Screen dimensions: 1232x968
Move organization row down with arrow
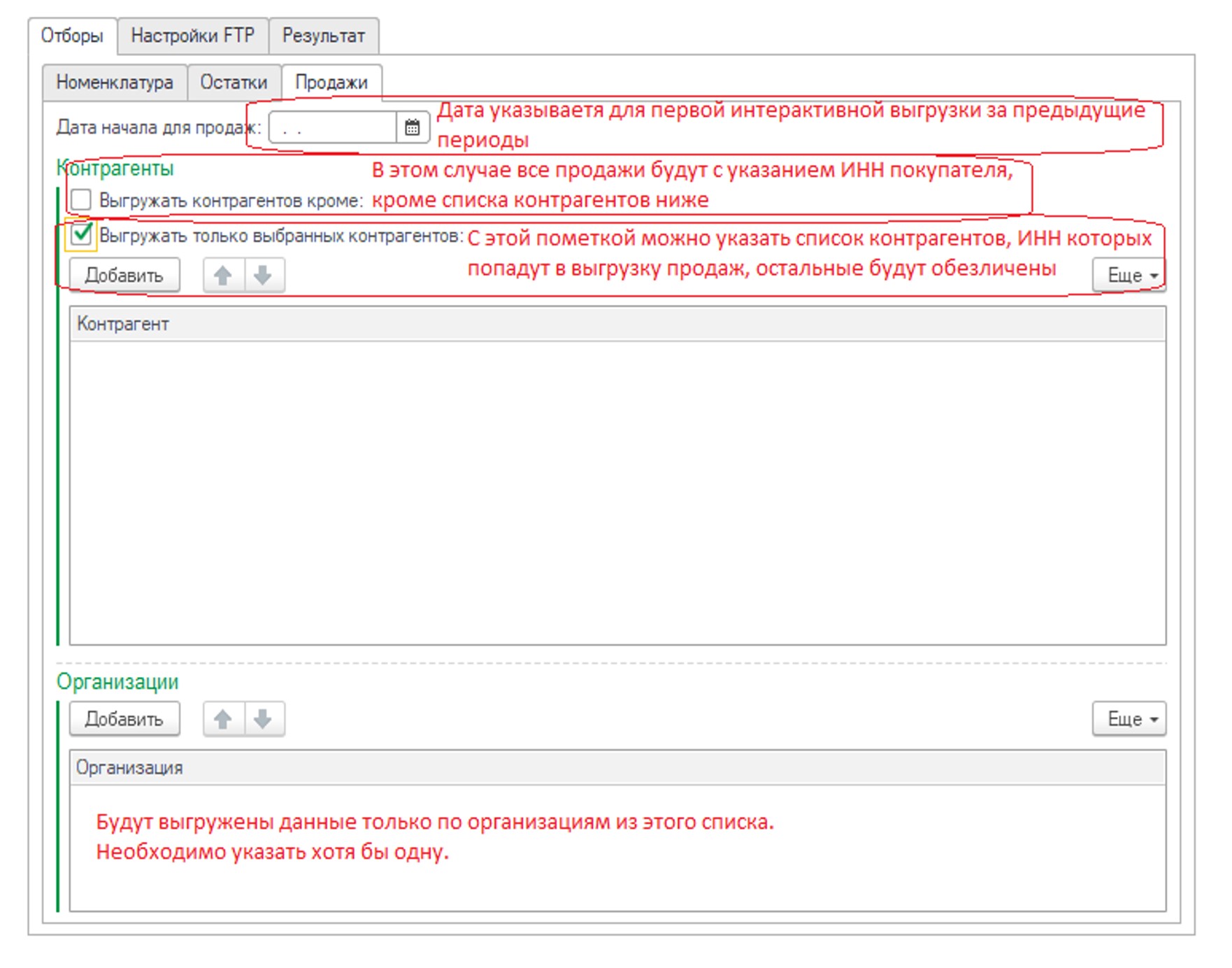264,719
